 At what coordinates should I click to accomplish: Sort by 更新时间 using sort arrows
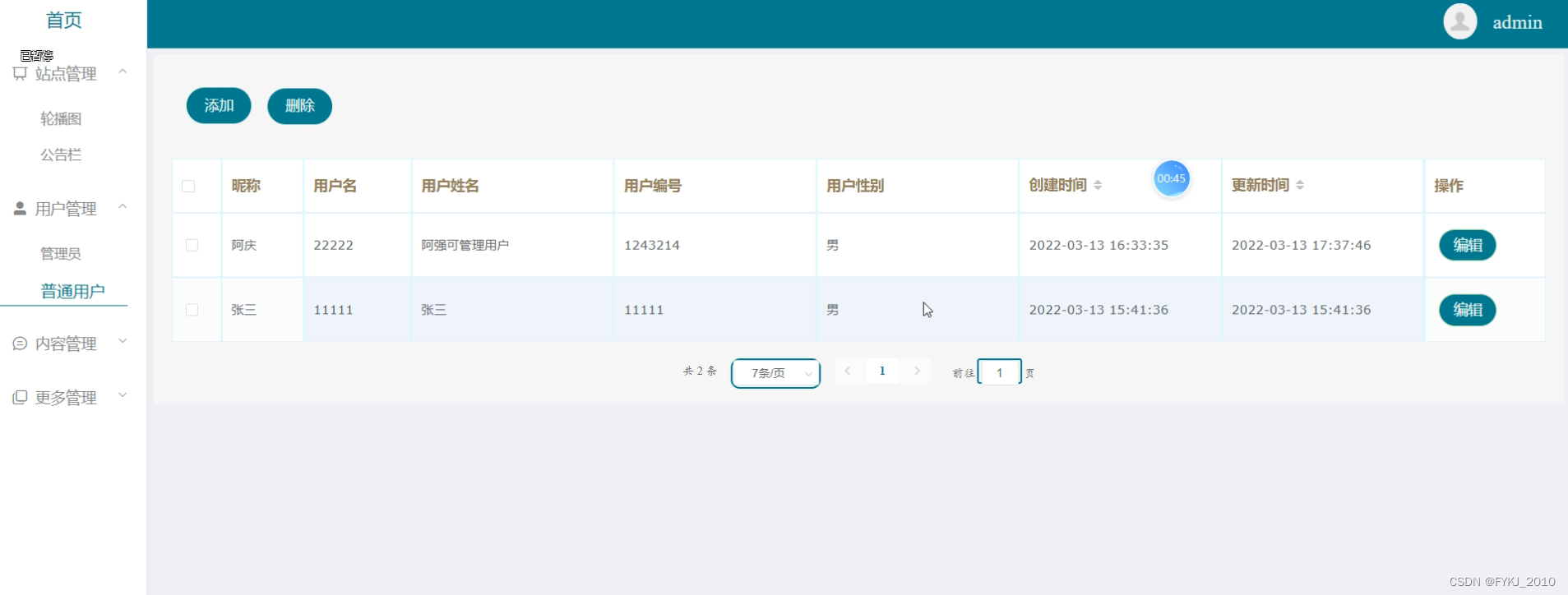tap(1300, 186)
